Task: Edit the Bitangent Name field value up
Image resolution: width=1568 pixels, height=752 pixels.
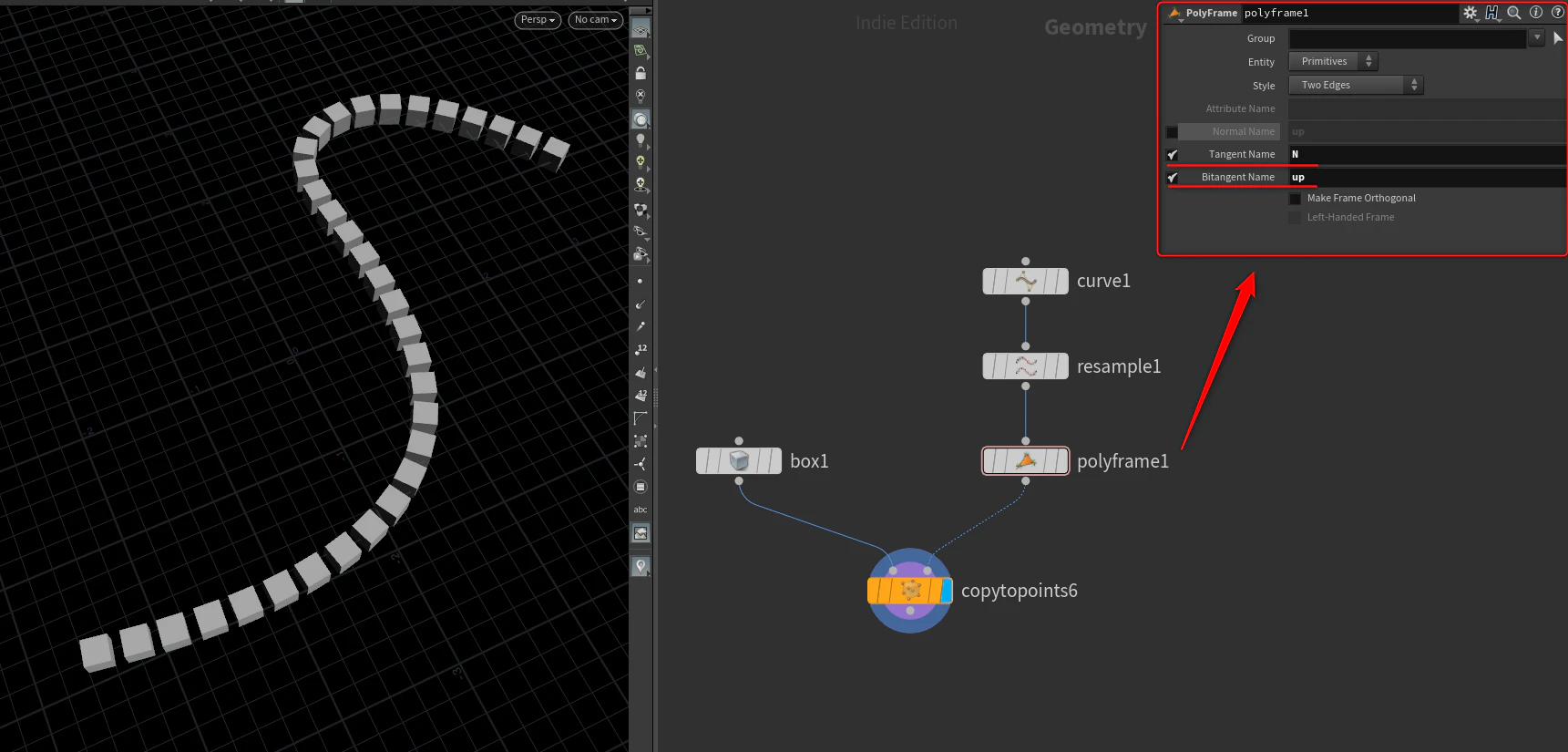Action: click(1427, 178)
